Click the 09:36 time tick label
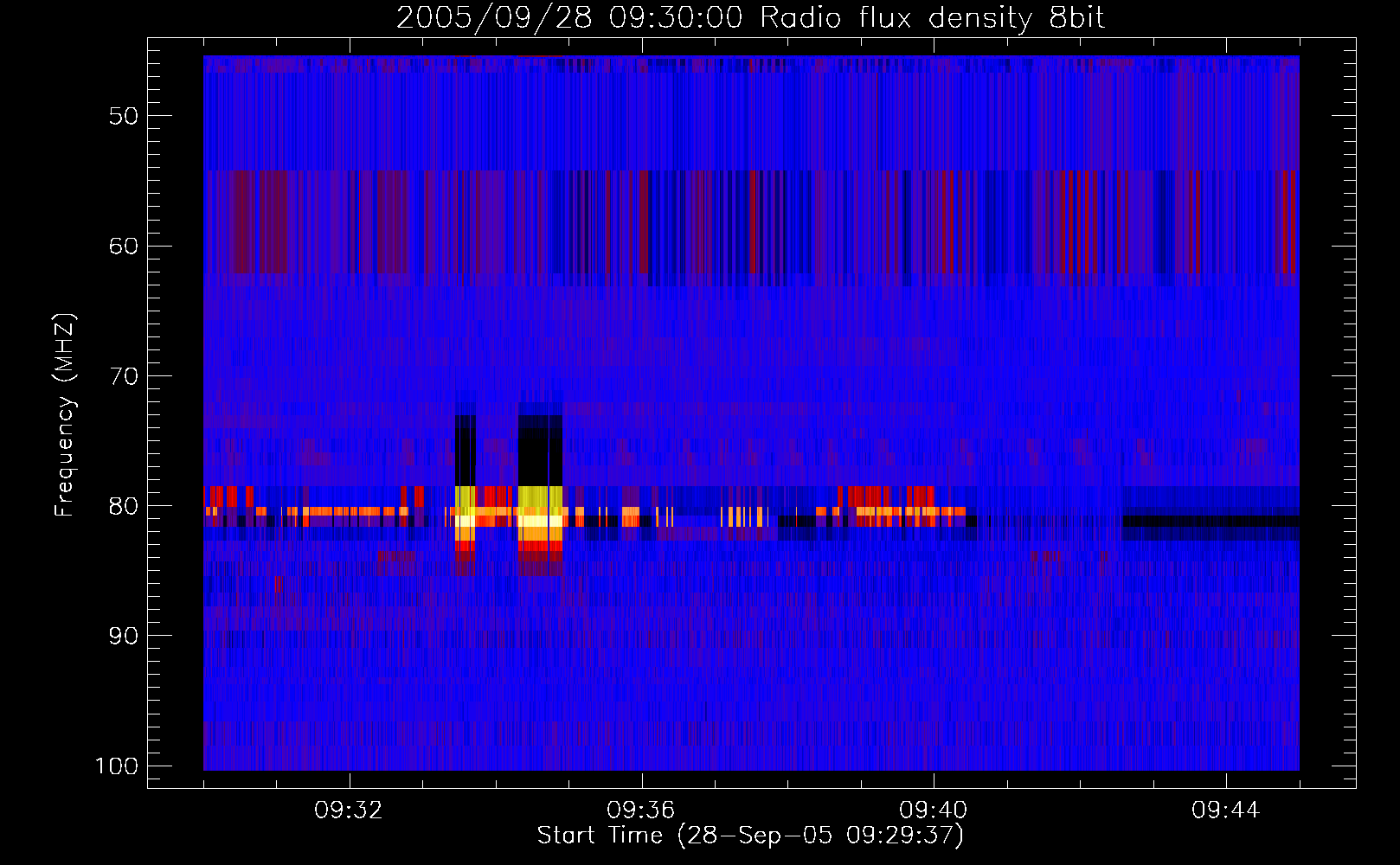The width and height of the screenshot is (1400, 865). point(641,811)
